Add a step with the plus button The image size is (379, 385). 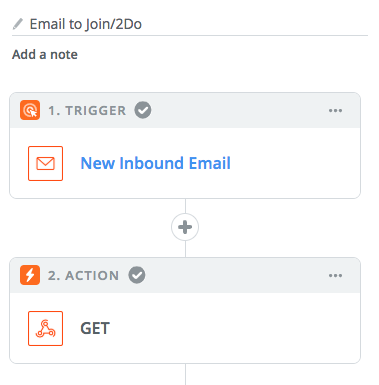185,227
